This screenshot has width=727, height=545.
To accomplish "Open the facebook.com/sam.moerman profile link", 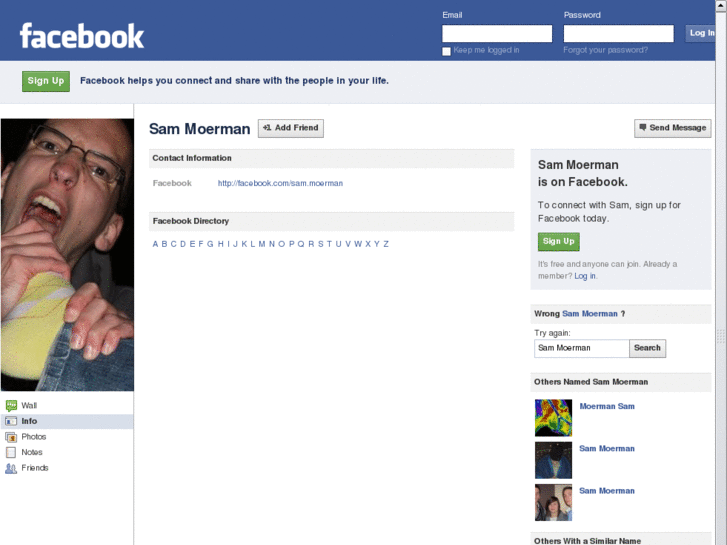I will (x=281, y=183).
